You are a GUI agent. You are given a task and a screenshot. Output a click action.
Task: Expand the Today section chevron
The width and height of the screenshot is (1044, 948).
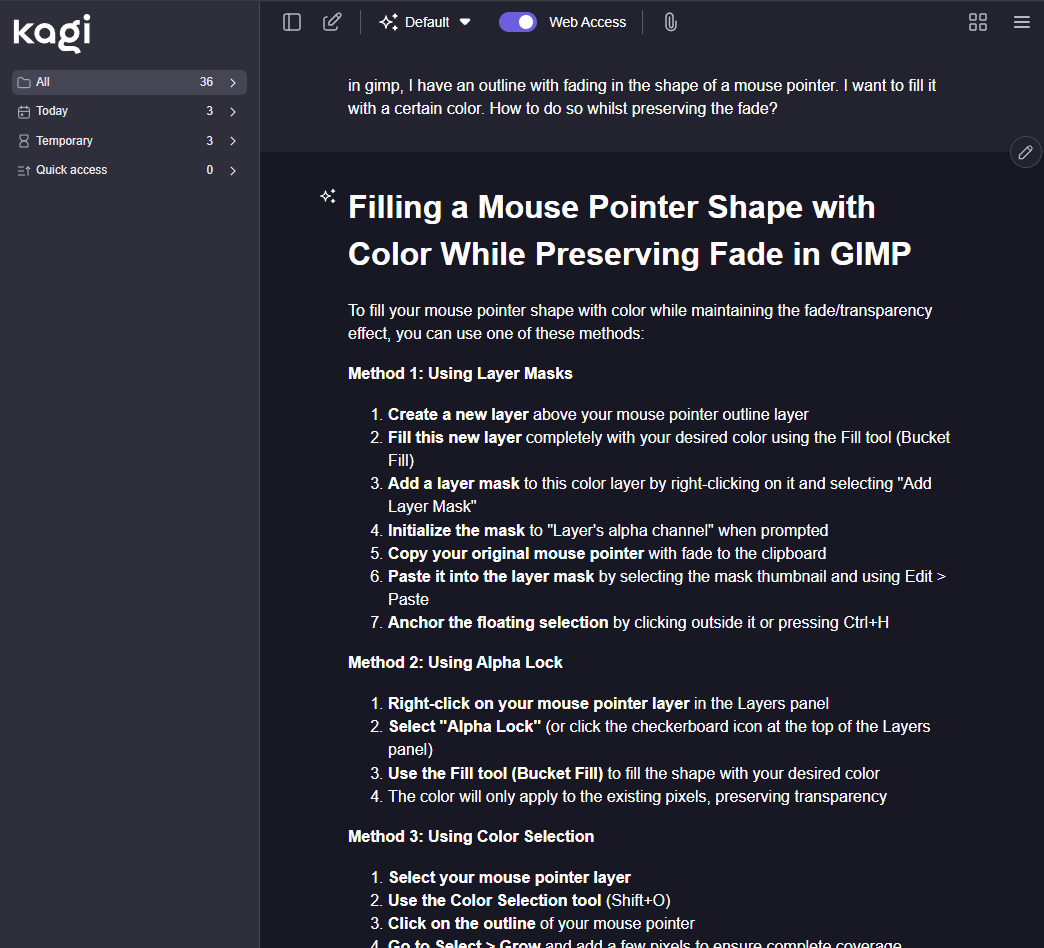[x=233, y=111]
